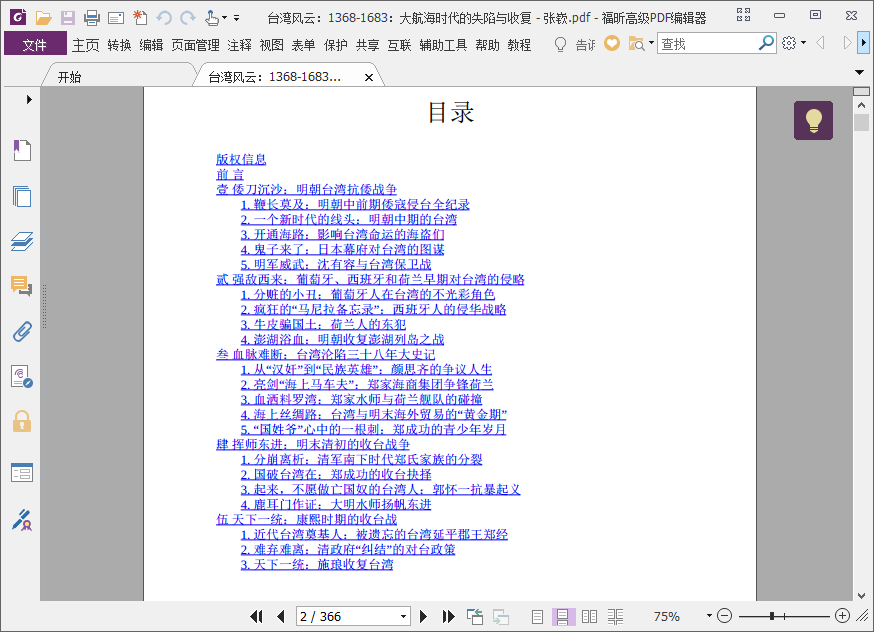Click the Open file folder icon
The image size is (874, 632).
(43, 18)
